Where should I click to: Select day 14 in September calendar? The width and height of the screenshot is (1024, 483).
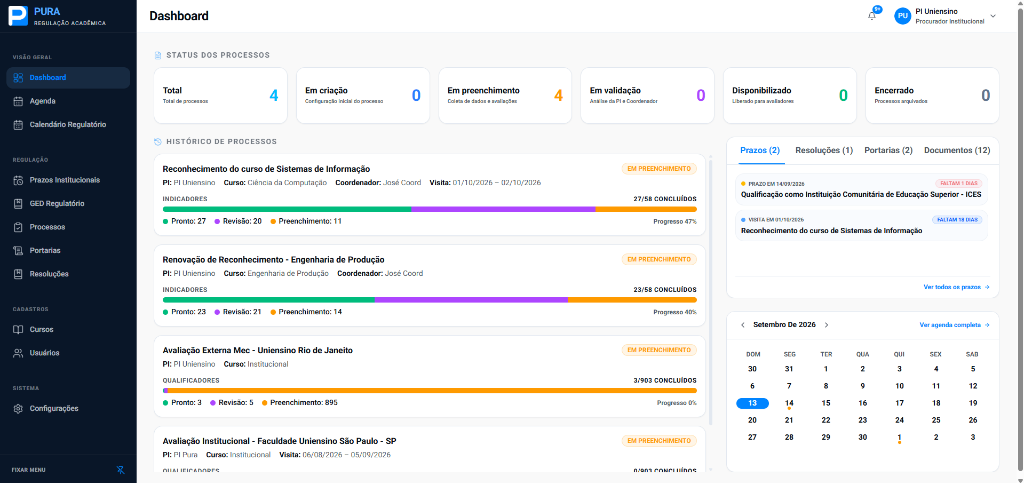[789, 403]
